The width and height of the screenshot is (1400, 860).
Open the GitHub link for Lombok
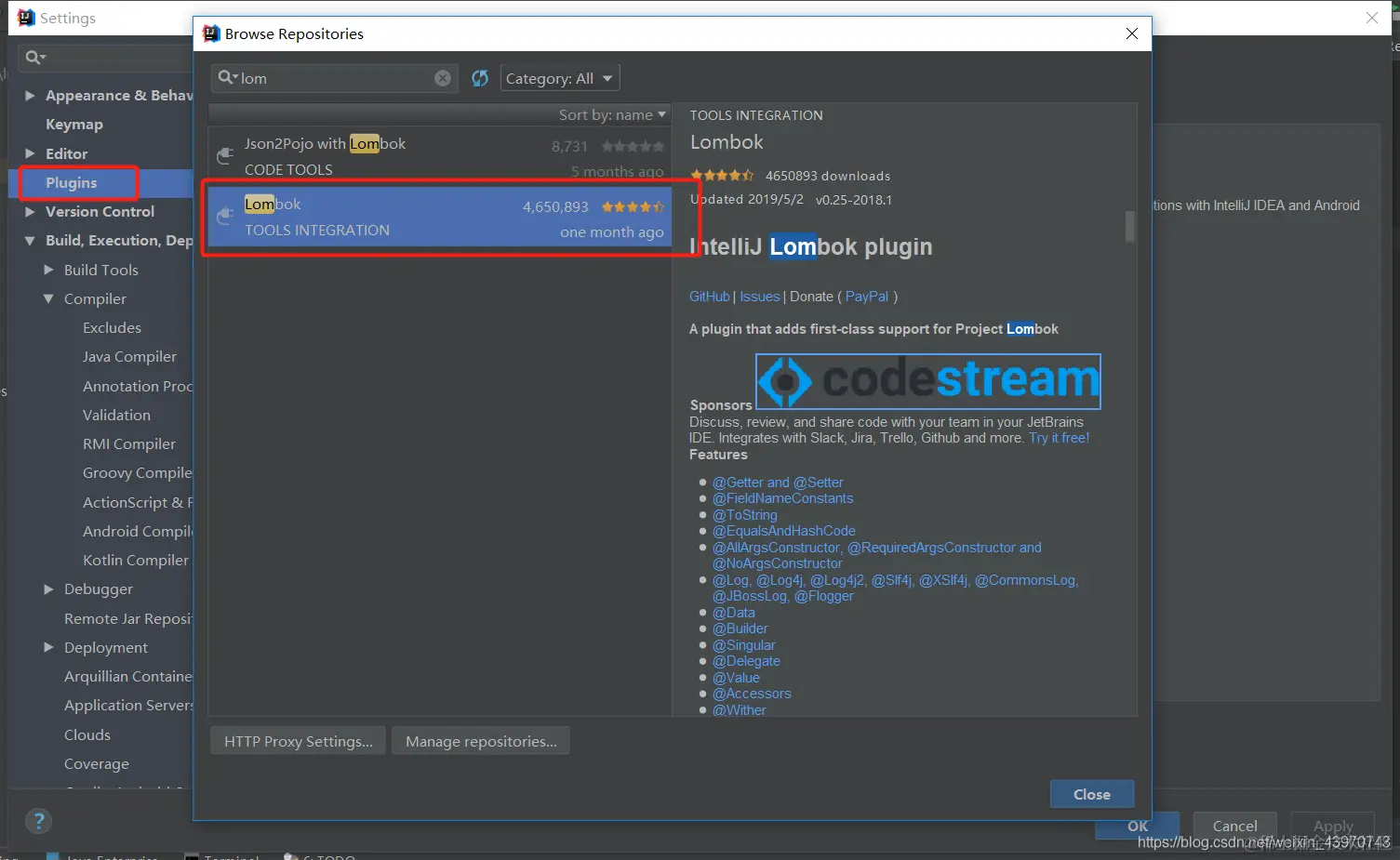pyautogui.click(x=709, y=297)
